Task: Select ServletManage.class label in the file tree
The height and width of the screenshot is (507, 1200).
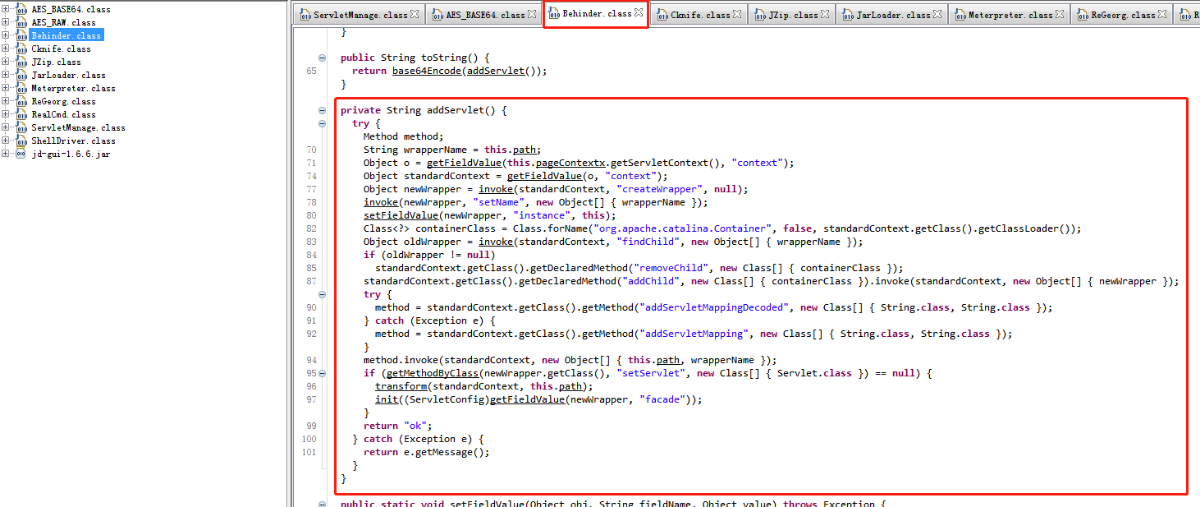Action: [78, 128]
